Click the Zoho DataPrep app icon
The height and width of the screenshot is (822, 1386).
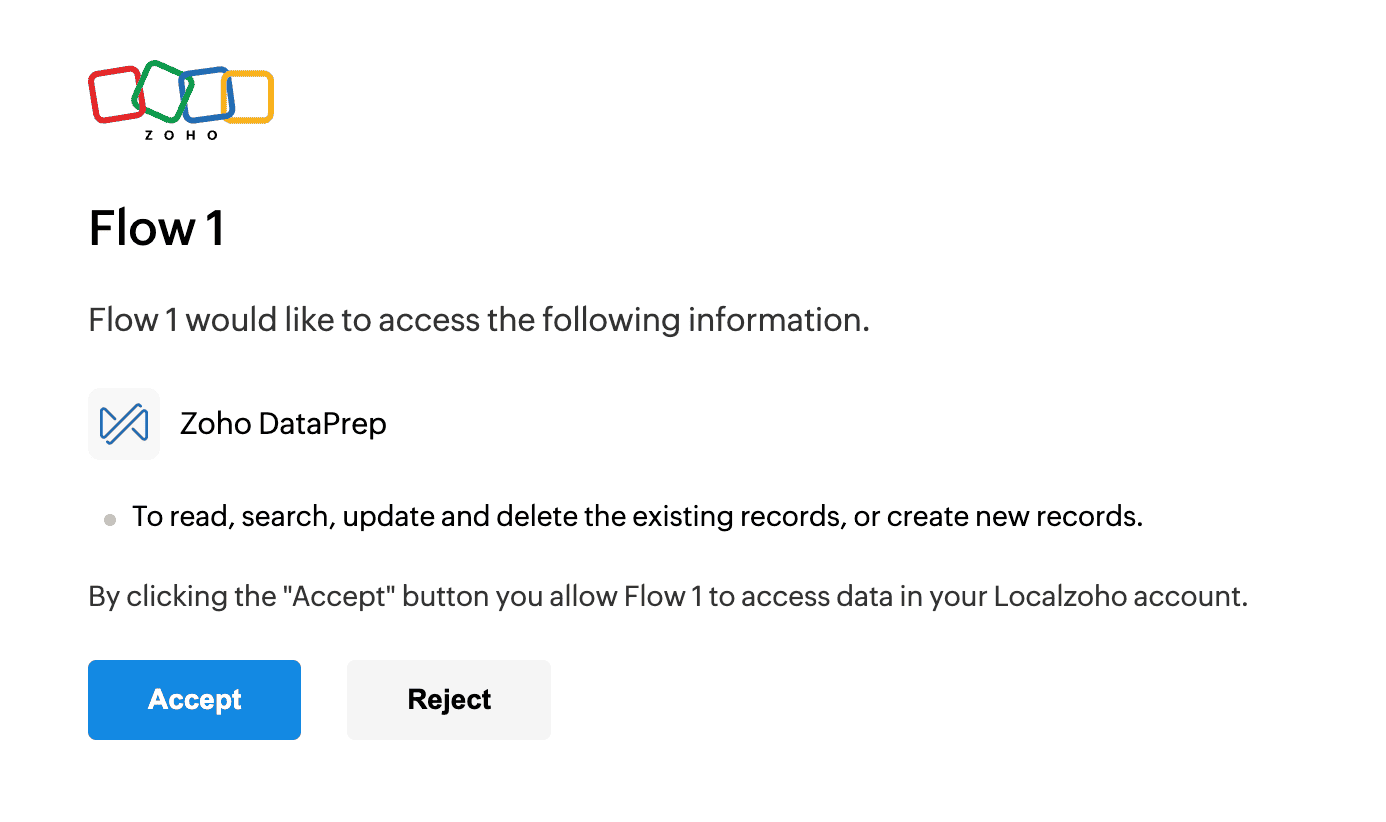124,424
